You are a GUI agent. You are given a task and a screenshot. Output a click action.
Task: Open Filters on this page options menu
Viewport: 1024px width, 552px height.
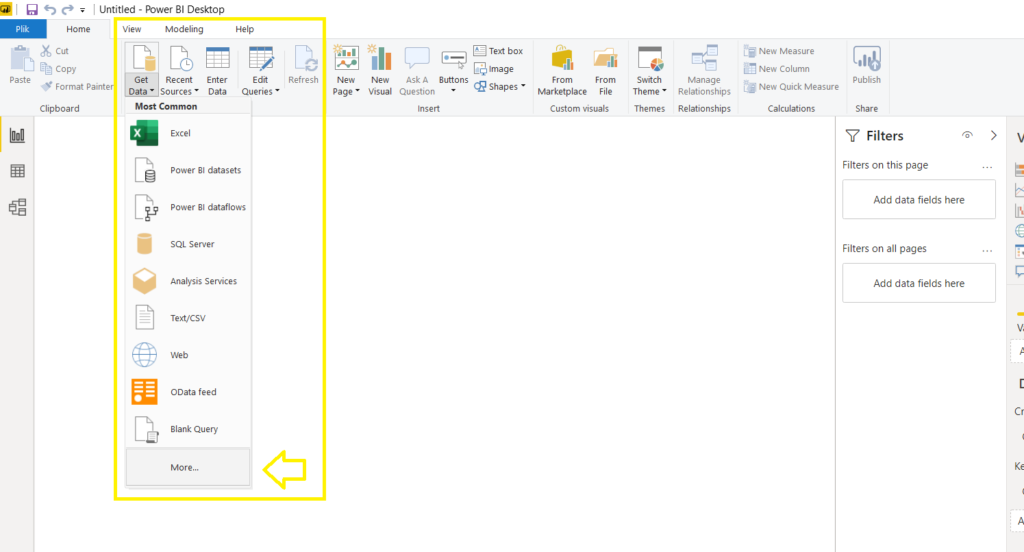click(x=987, y=167)
